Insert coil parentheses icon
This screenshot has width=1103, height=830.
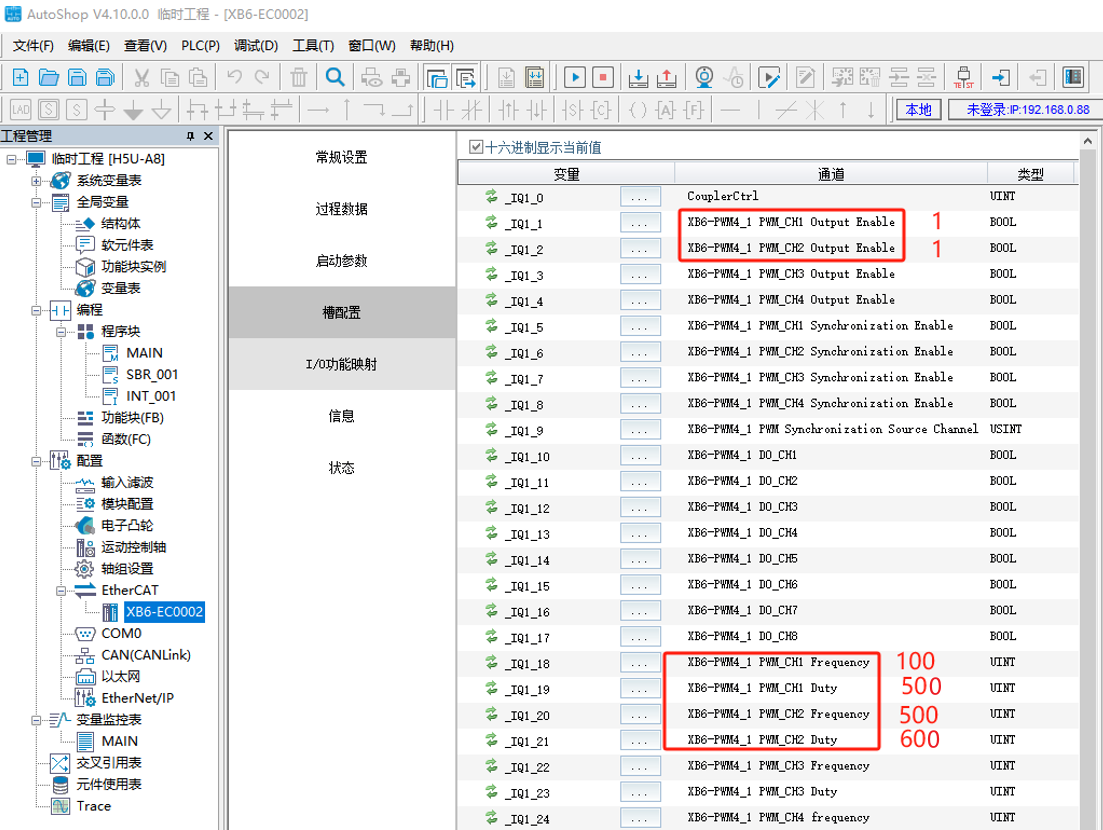coord(637,110)
